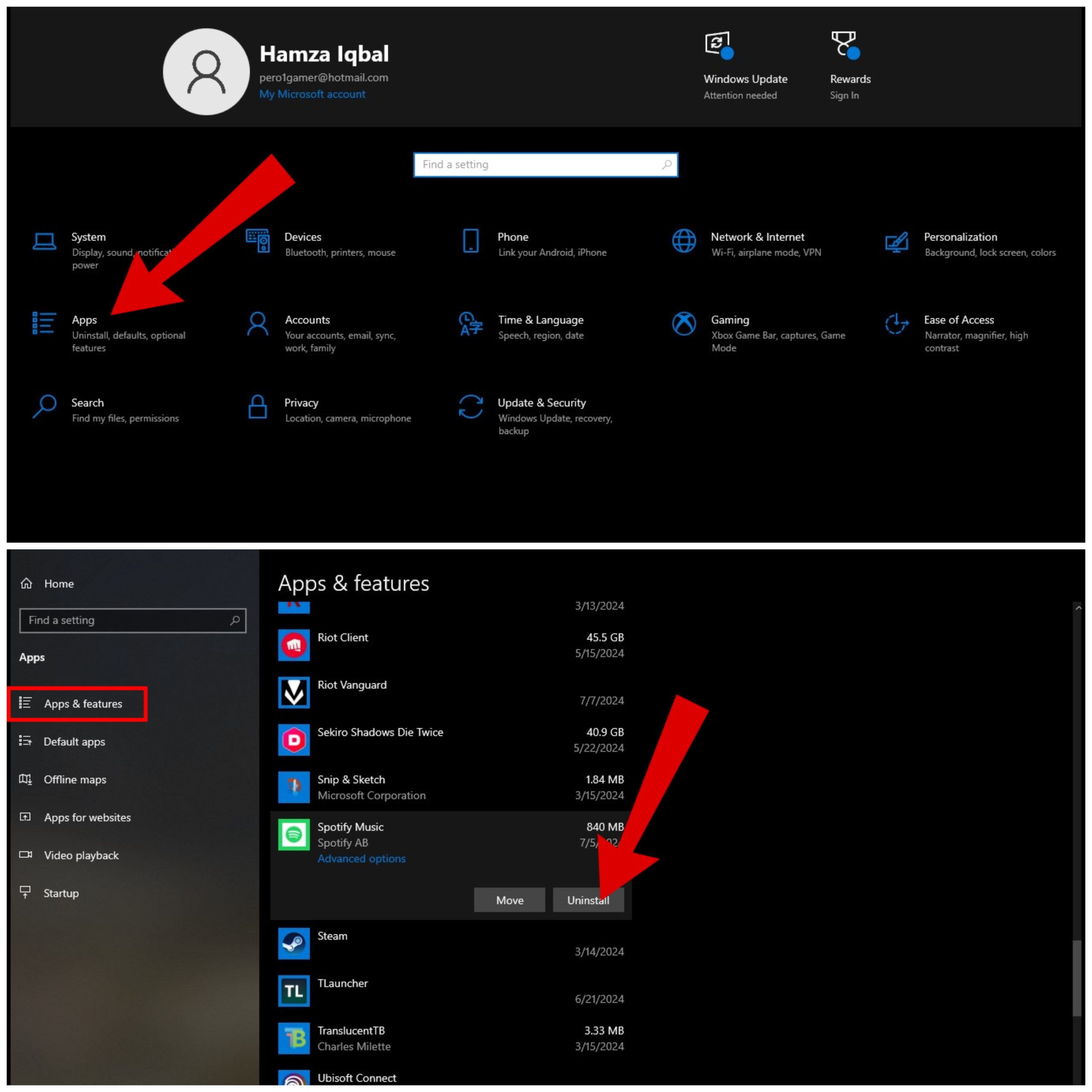1092x1092 pixels.
Task: Open the Update & Security icon
Action: pyautogui.click(x=471, y=407)
